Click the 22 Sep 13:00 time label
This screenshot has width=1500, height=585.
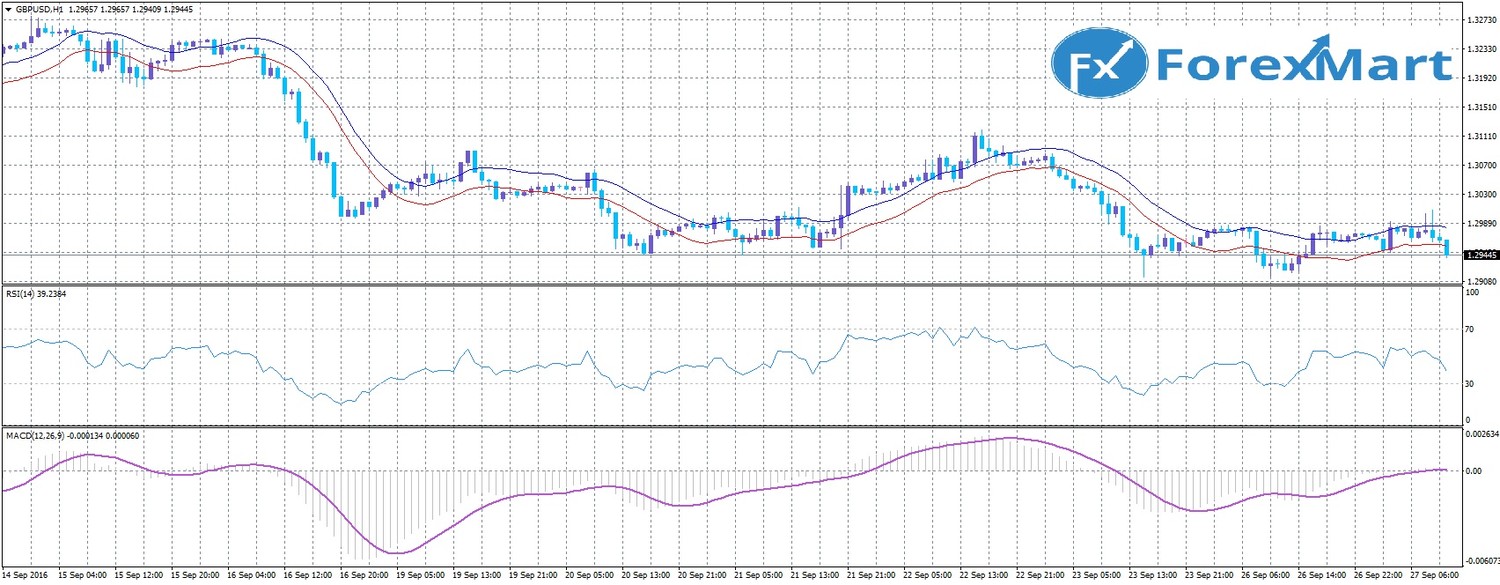click(x=983, y=576)
